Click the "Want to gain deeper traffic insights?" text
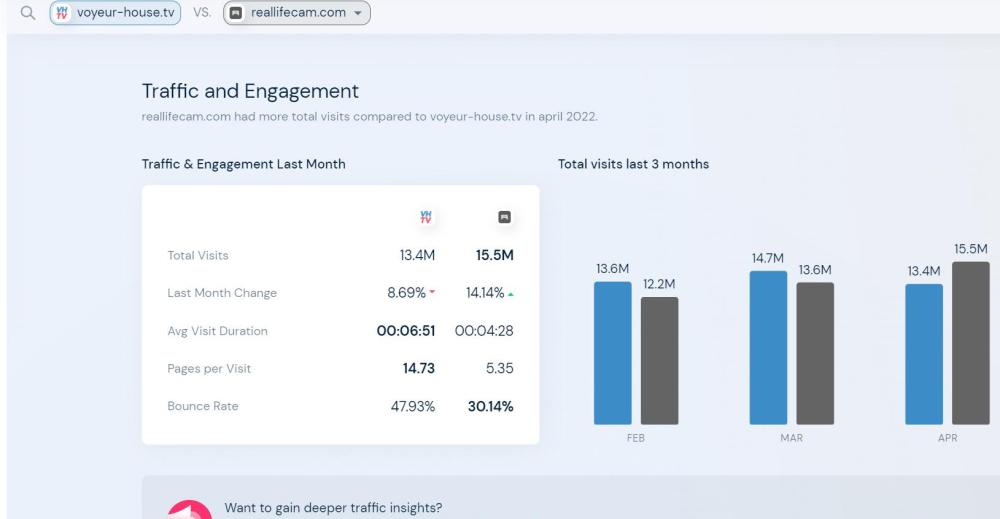Image resolution: width=1000 pixels, height=519 pixels. 332,508
